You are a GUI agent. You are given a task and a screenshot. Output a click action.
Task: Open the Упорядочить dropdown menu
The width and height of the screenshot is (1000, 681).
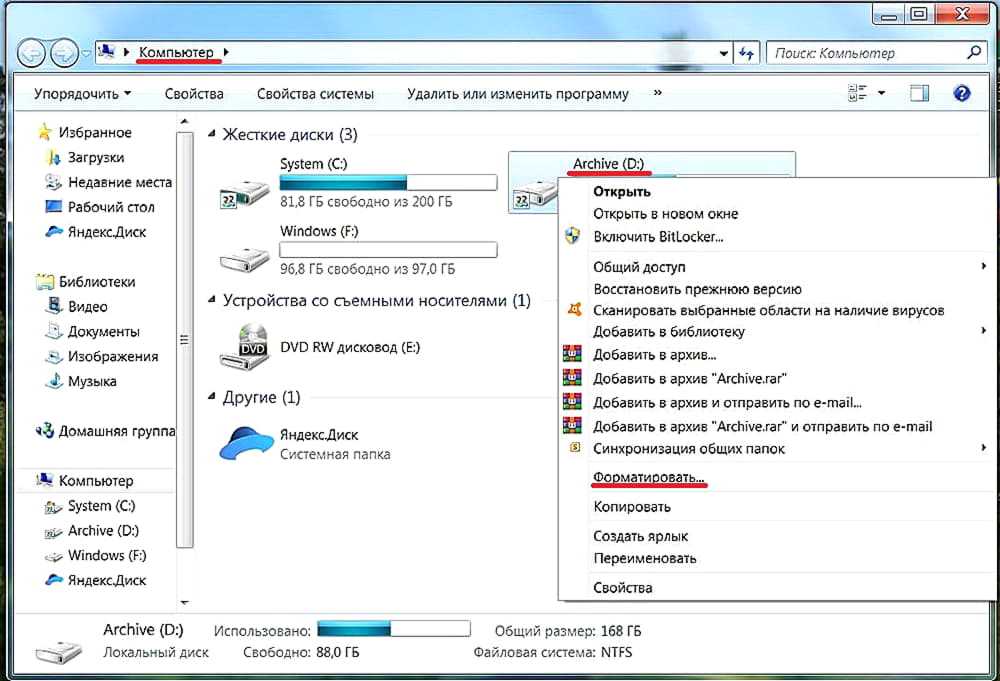click(82, 94)
